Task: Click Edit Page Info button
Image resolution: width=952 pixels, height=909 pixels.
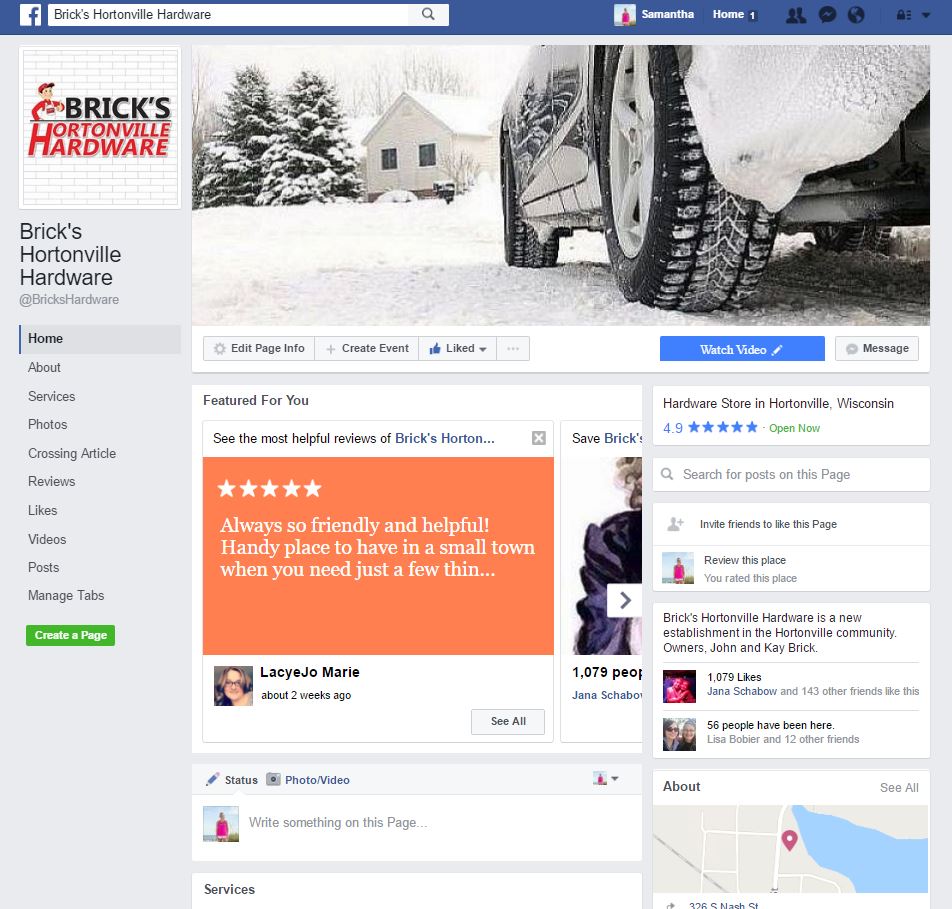Action: click(x=259, y=349)
